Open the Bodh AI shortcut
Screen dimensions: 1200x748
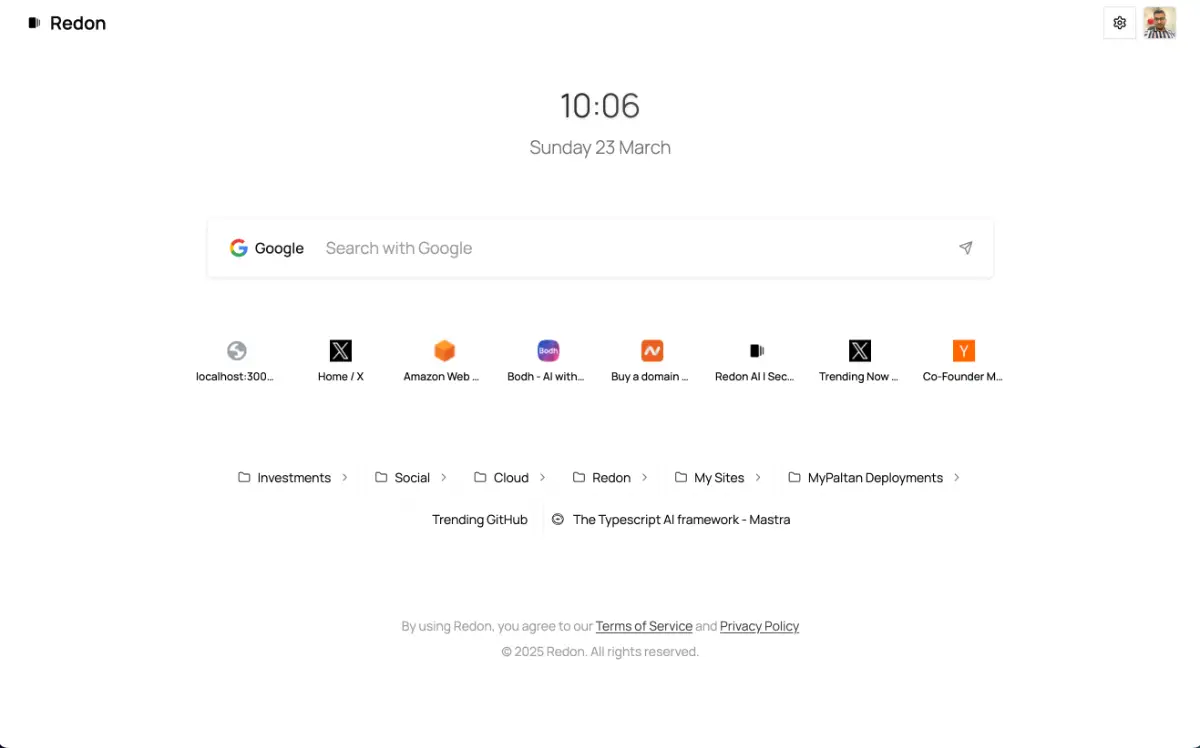(x=548, y=361)
